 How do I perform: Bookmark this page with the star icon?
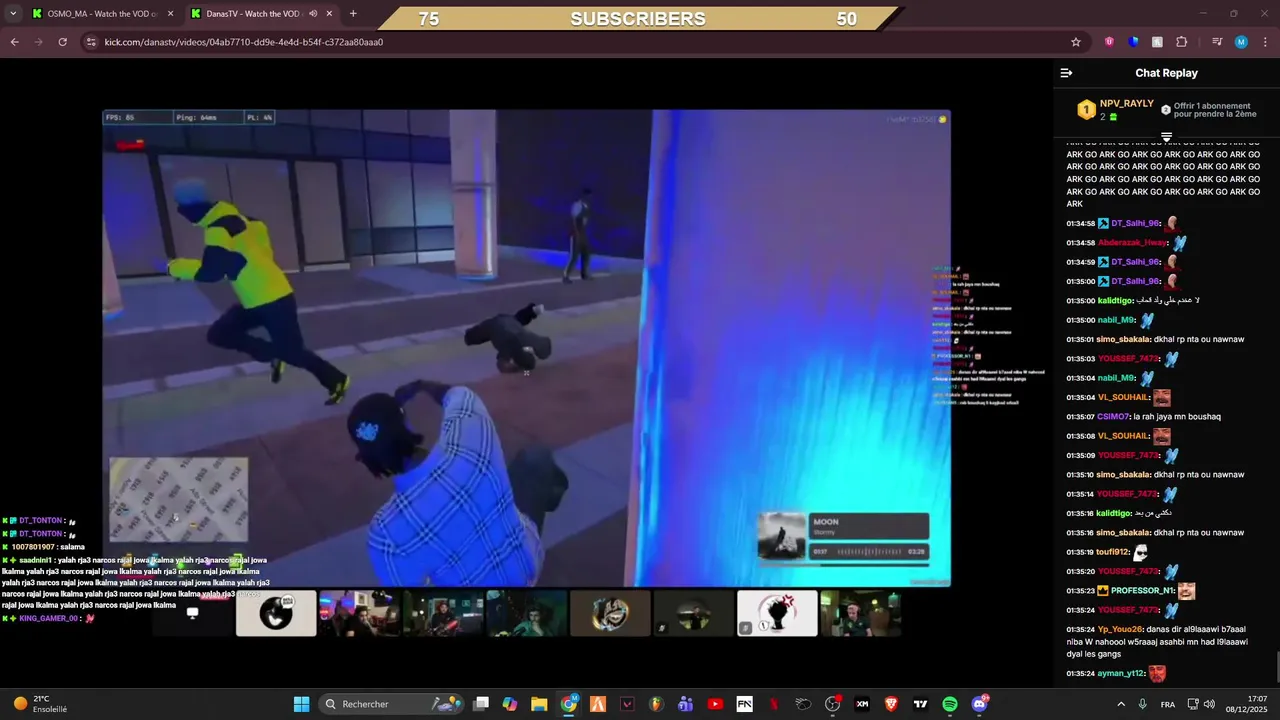pos(1076,42)
